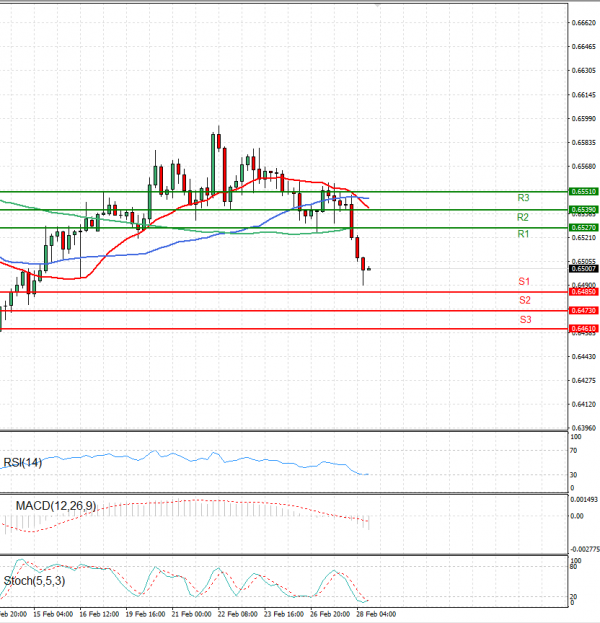600x623 pixels.
Task: Click the 0.64275 price axis label
Action: [x=584, y=381]
